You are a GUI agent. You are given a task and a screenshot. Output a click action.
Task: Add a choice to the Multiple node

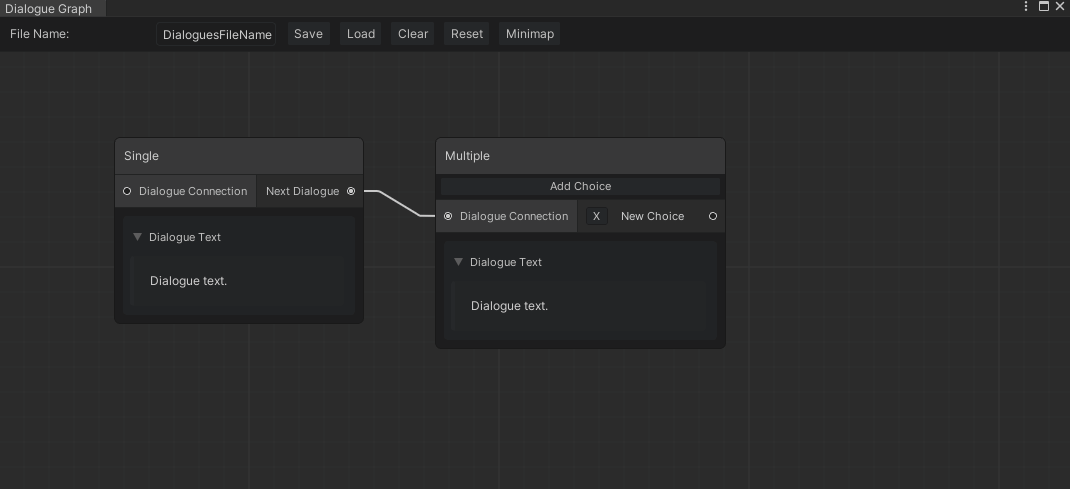(580, 186)
